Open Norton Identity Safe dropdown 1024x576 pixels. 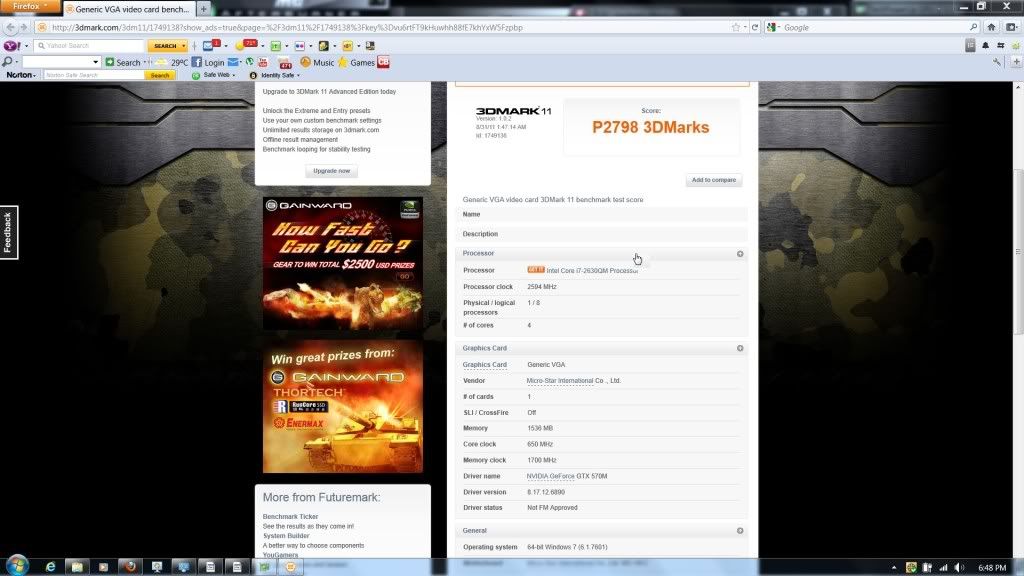coord(275,75)
